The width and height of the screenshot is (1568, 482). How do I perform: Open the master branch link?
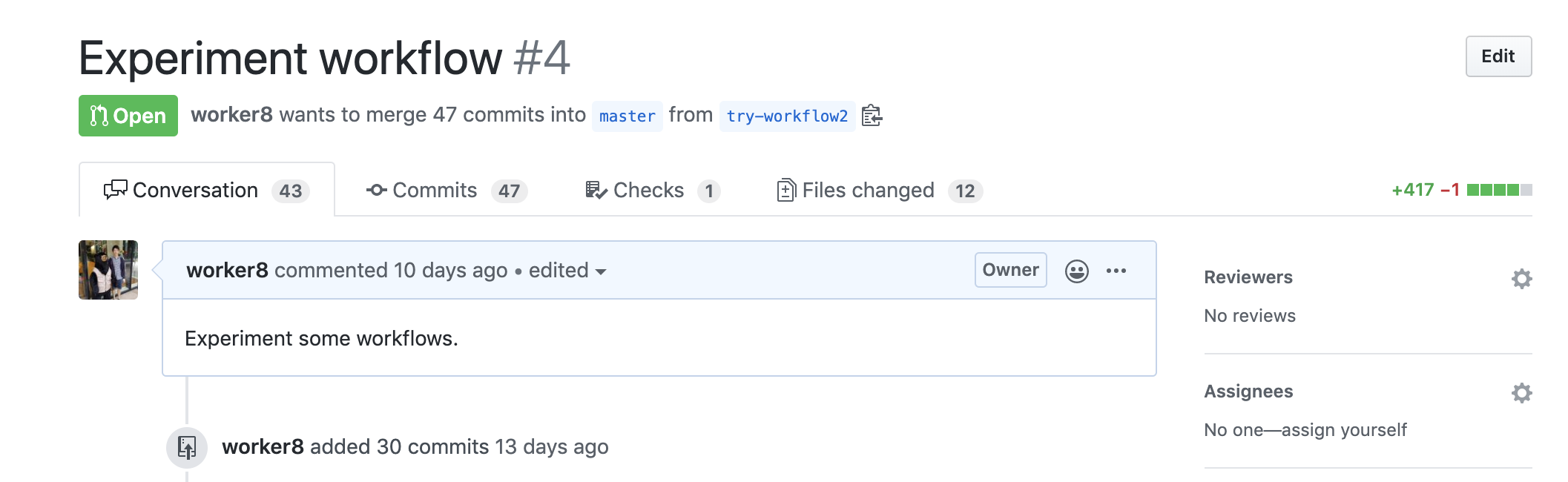coord(627,116)
